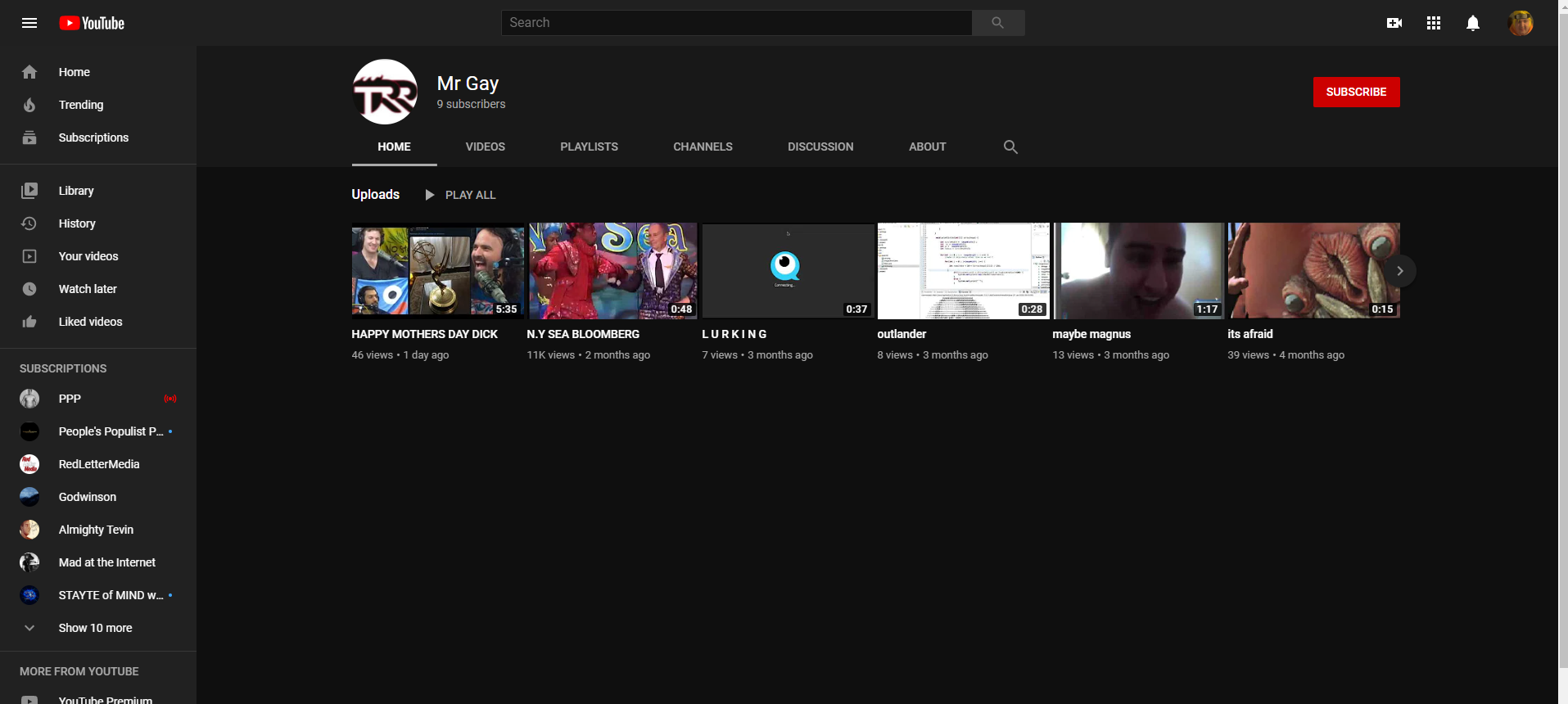Click the Mr Gay channel avatar
This screenshot has height=704, width=1568.
385,92
